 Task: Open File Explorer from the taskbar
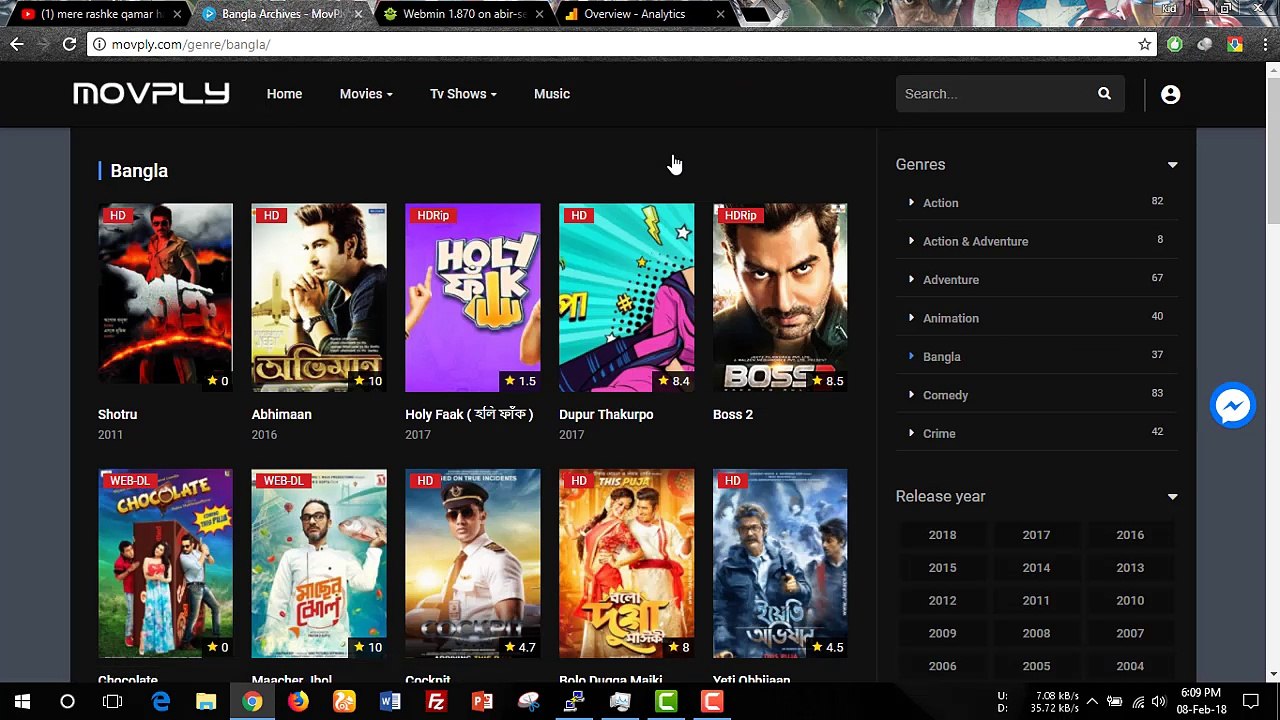tap(206, 701)
